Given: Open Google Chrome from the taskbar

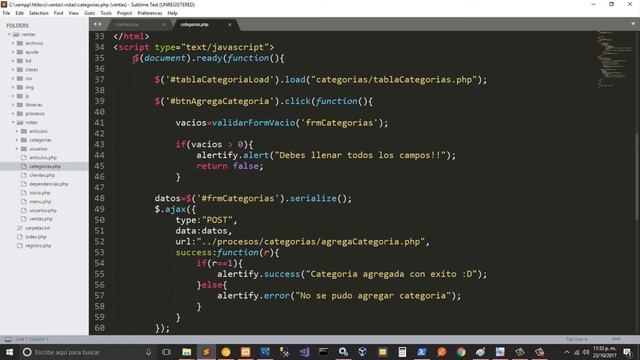Looking at the screenshot, I should pyautogui.click(x=461, y=352).
